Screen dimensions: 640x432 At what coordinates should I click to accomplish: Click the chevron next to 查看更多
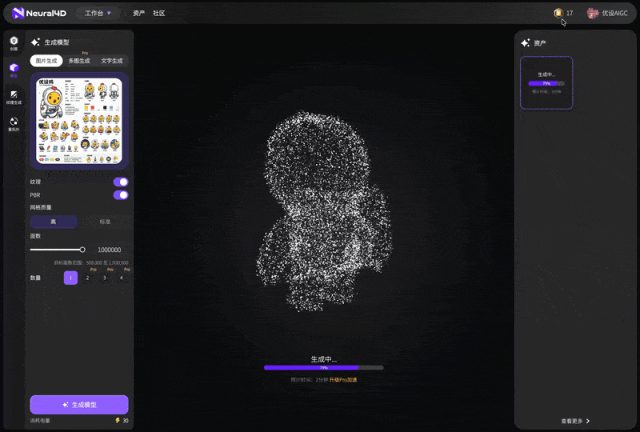pos(588,421)
